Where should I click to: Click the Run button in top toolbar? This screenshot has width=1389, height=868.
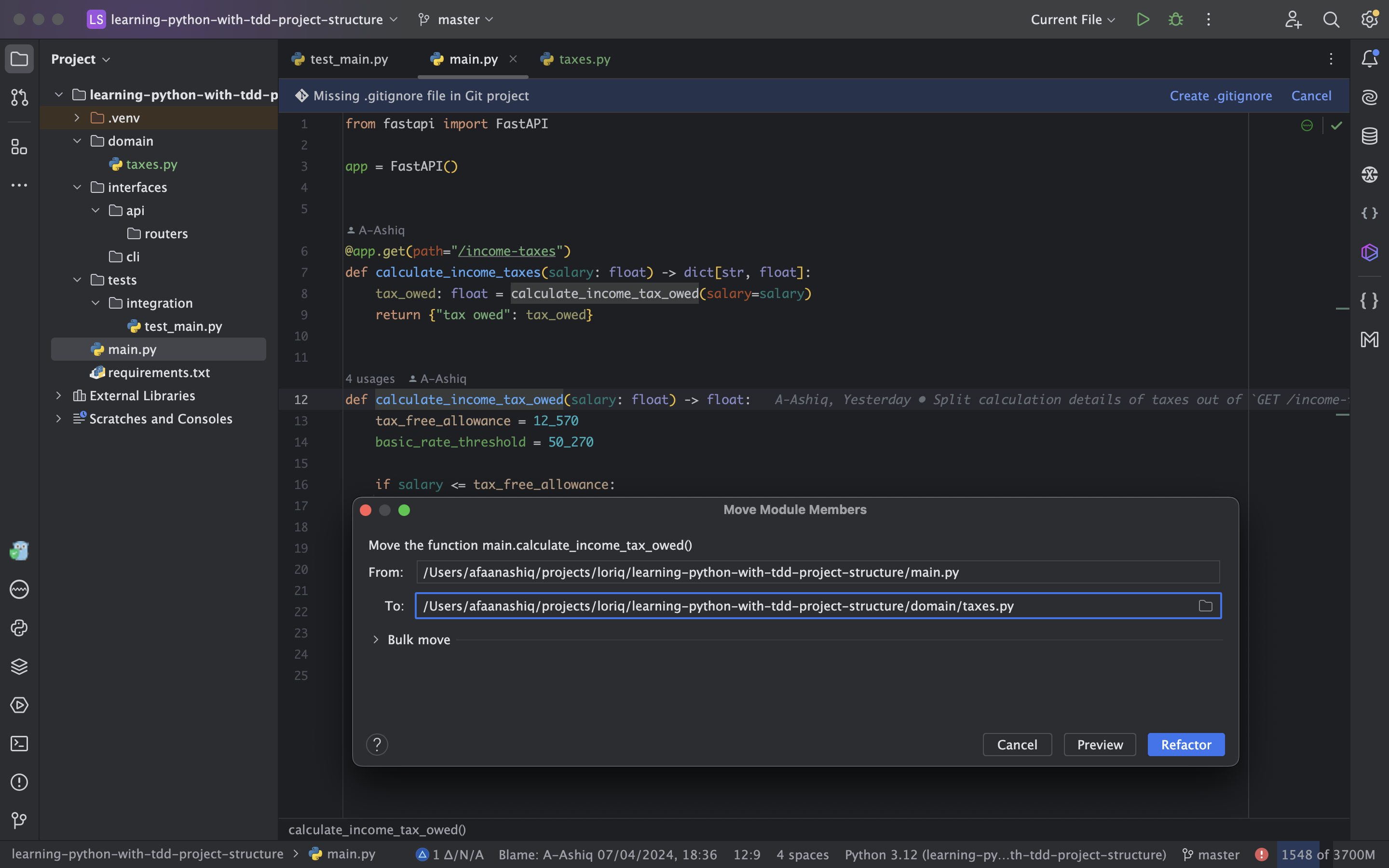point(1143,19)
